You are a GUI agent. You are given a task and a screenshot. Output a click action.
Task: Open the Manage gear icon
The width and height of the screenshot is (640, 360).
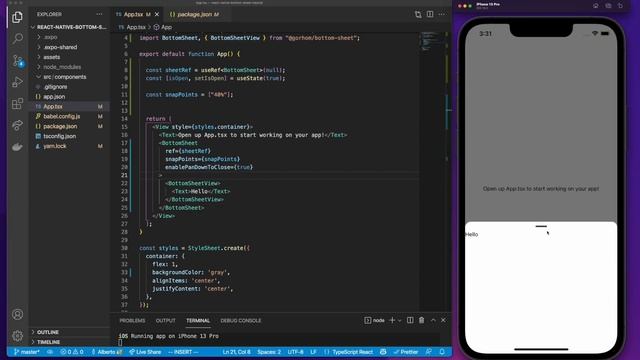tap(17, 336)
